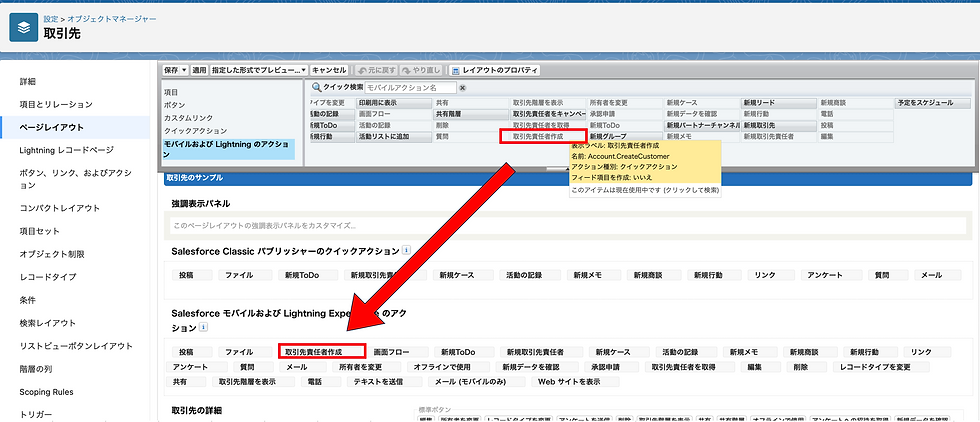Click 活動リストに追加 in the palette
The height and width of the screenshot is (422, 980).
click(394, 137)
